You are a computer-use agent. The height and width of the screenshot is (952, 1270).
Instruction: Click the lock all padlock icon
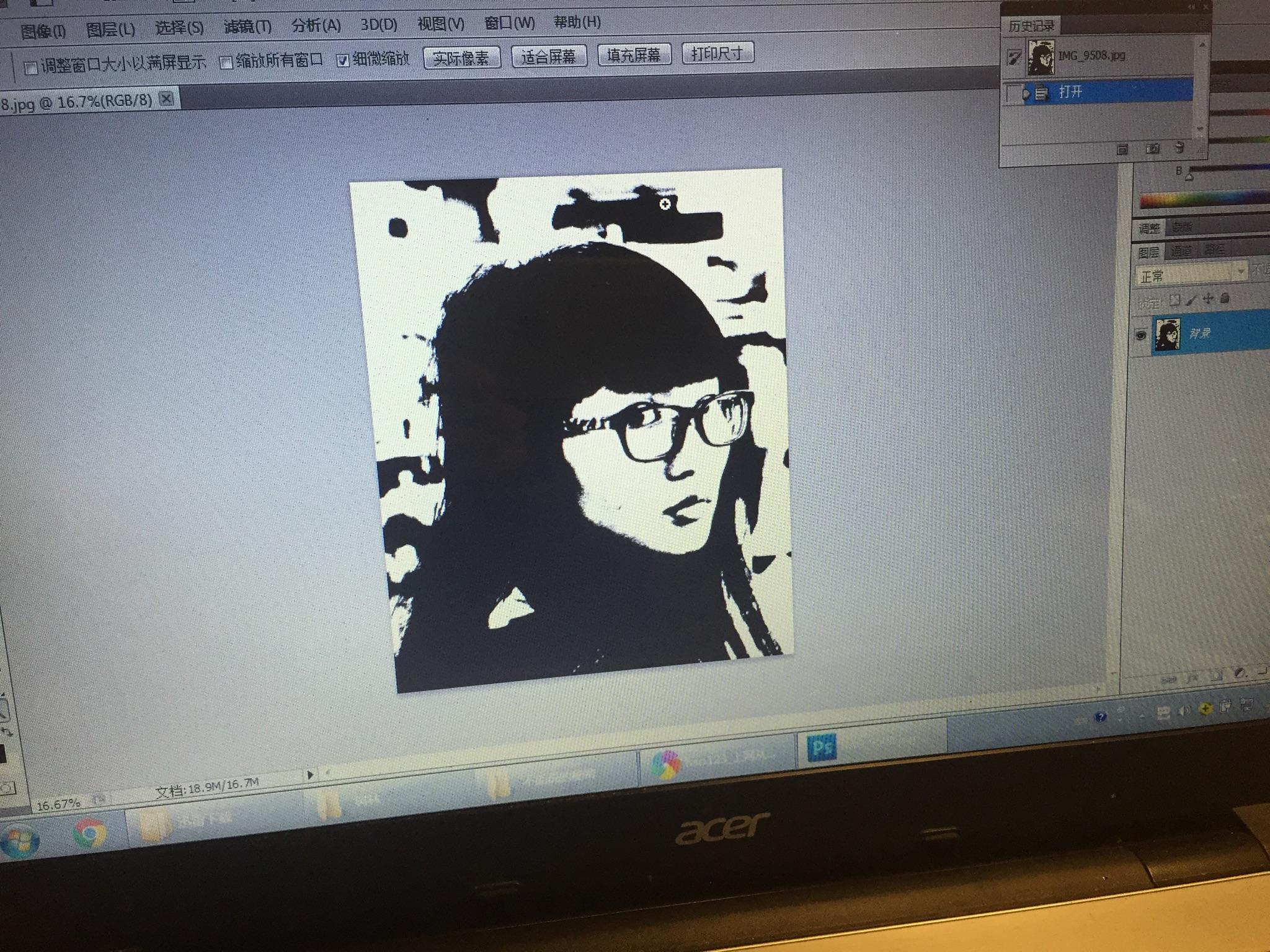[x=1224, y=299]
